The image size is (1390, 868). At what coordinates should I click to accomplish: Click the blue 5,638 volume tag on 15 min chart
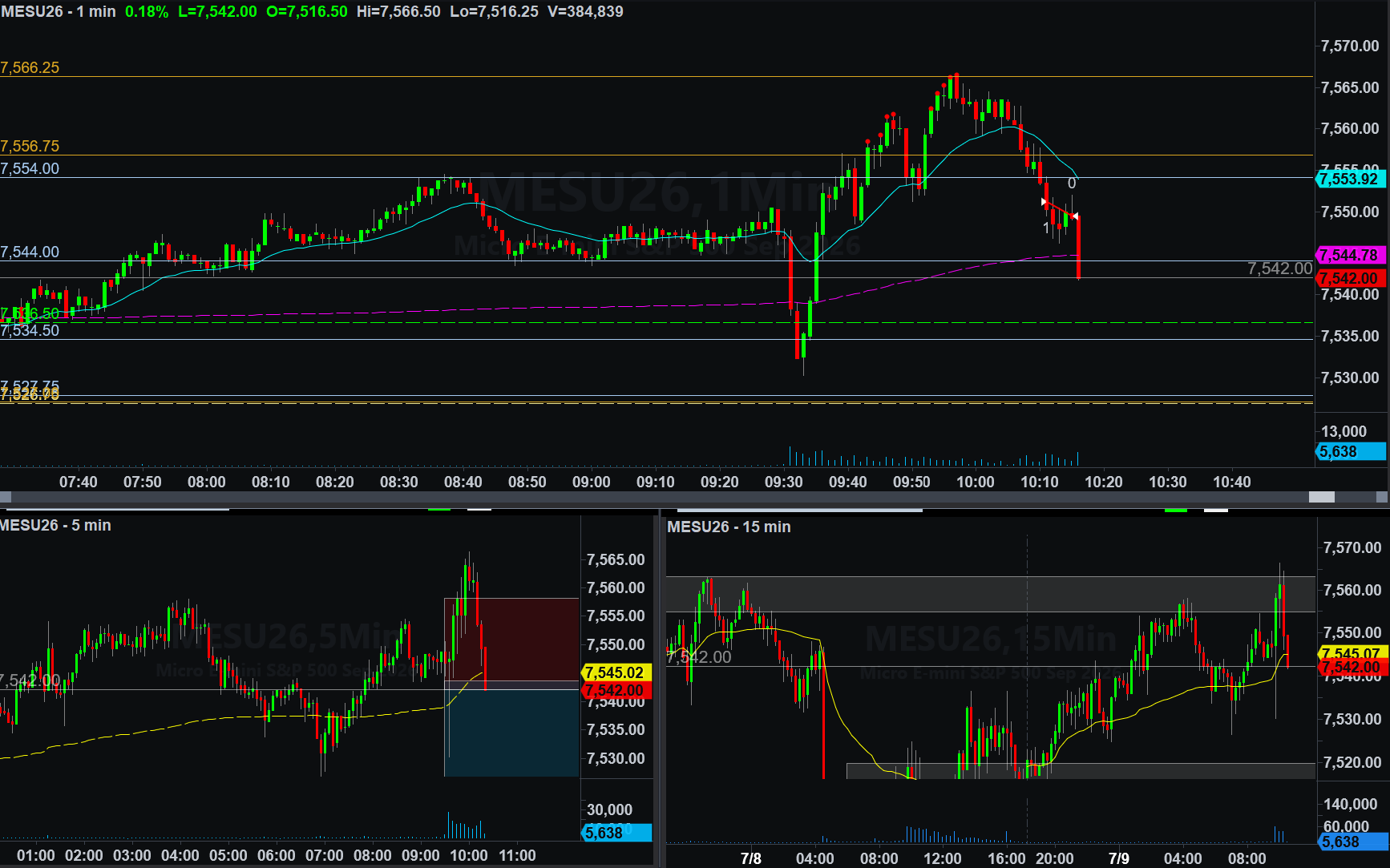pyautogui.click(x=1353, y=842)
